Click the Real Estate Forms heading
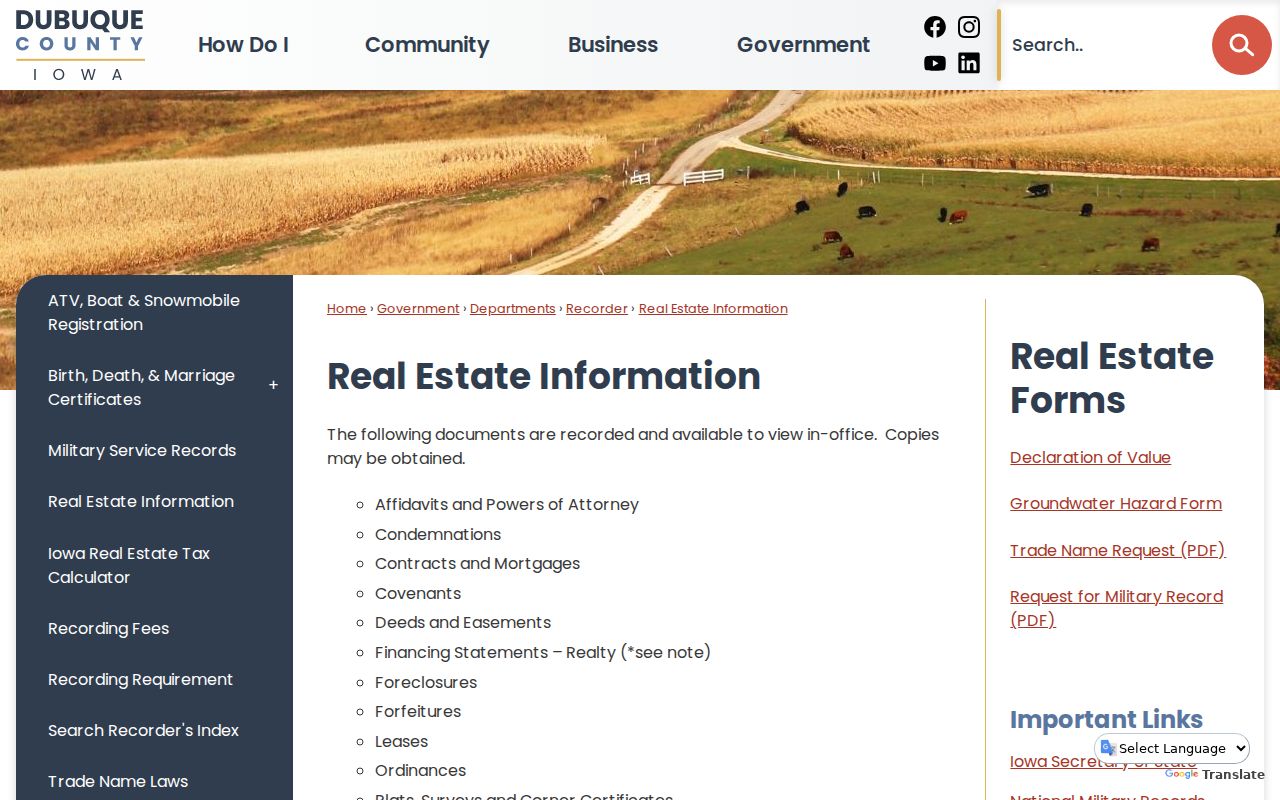This screenshot has width=1280, height=800. point(1112,378)
